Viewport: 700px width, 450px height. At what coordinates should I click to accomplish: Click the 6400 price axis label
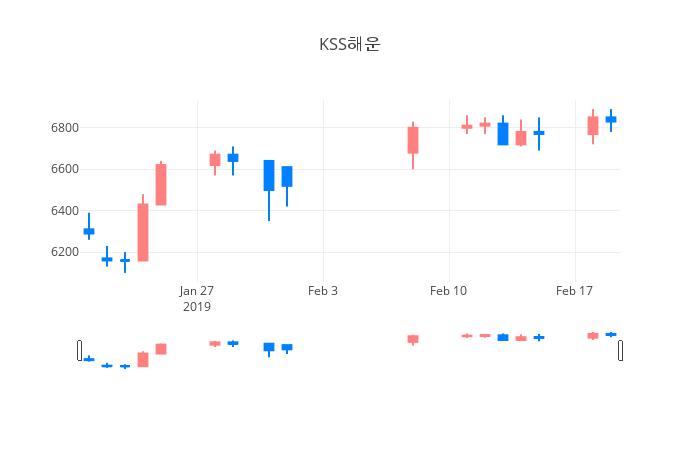65,211
